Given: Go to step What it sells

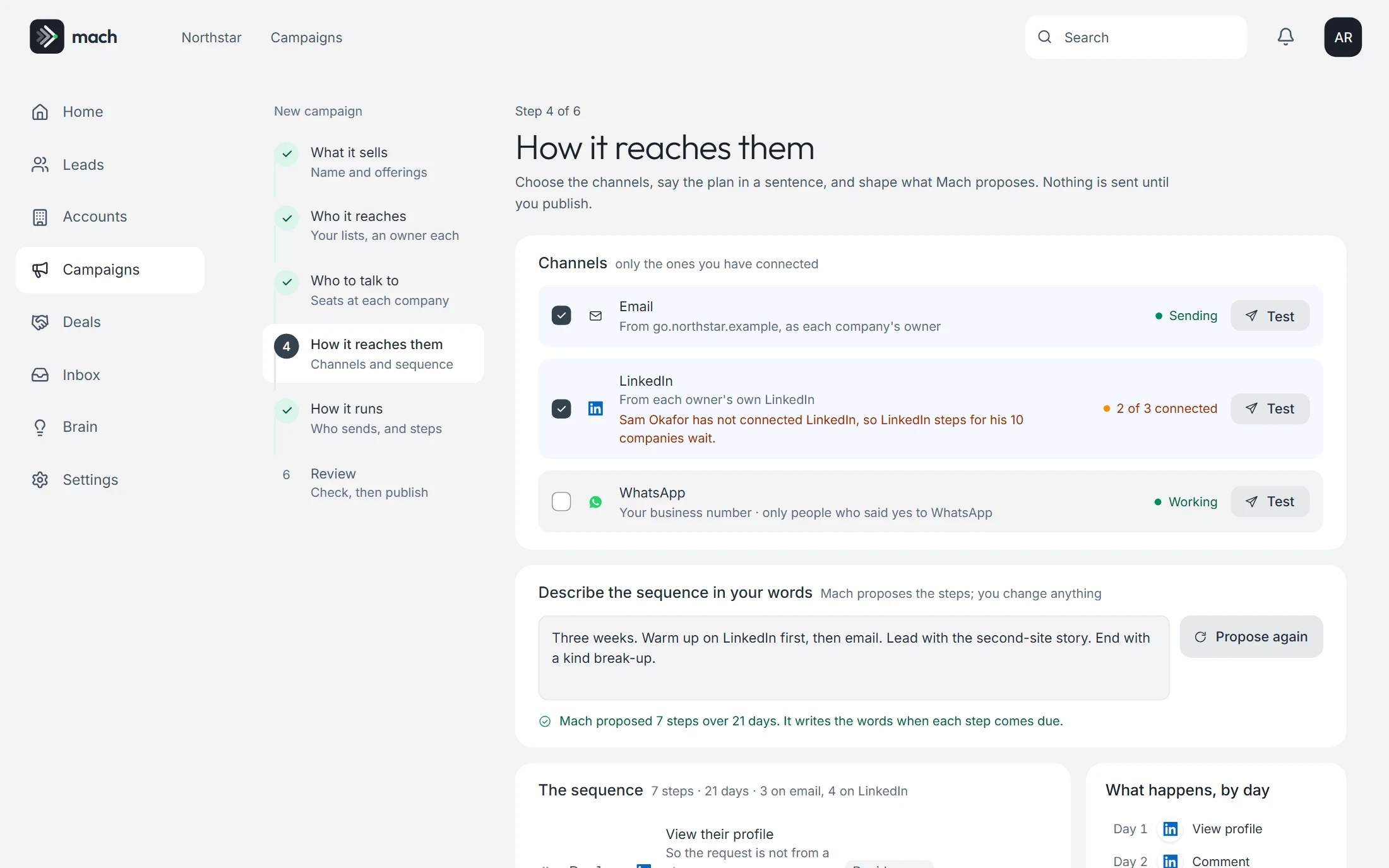Looking at the screenshot, I should tap(373, 162).
